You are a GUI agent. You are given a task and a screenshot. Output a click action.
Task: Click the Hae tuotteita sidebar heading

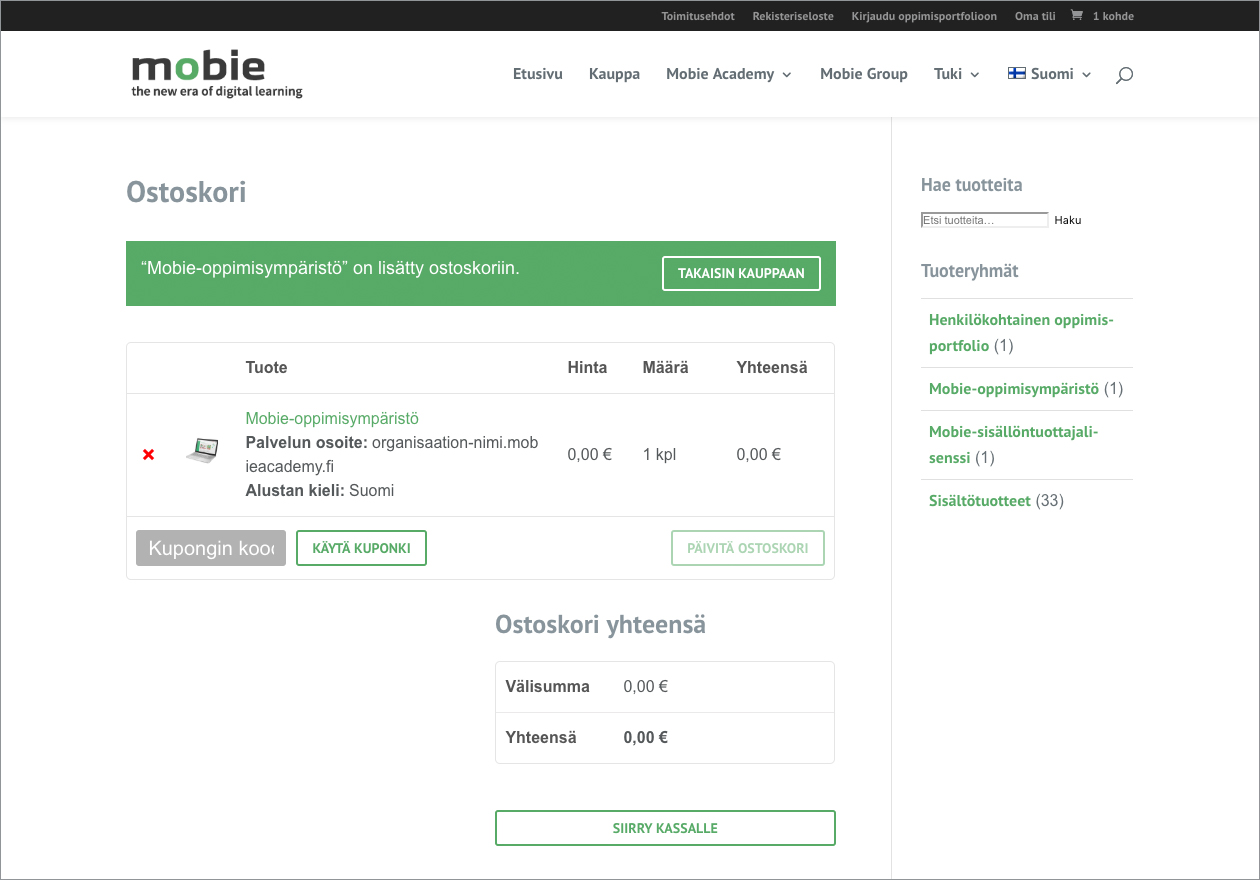(x=971, y=185)
